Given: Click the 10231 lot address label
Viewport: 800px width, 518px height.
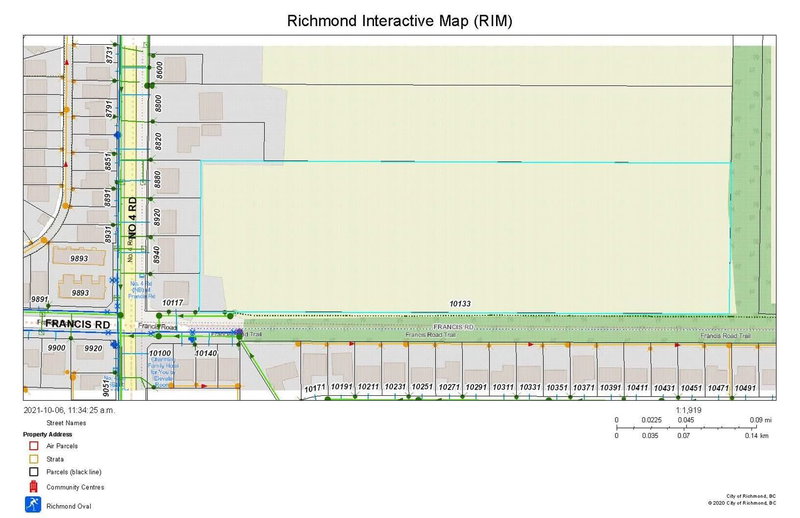Looking at the screenshot, I should click(395, 387).
